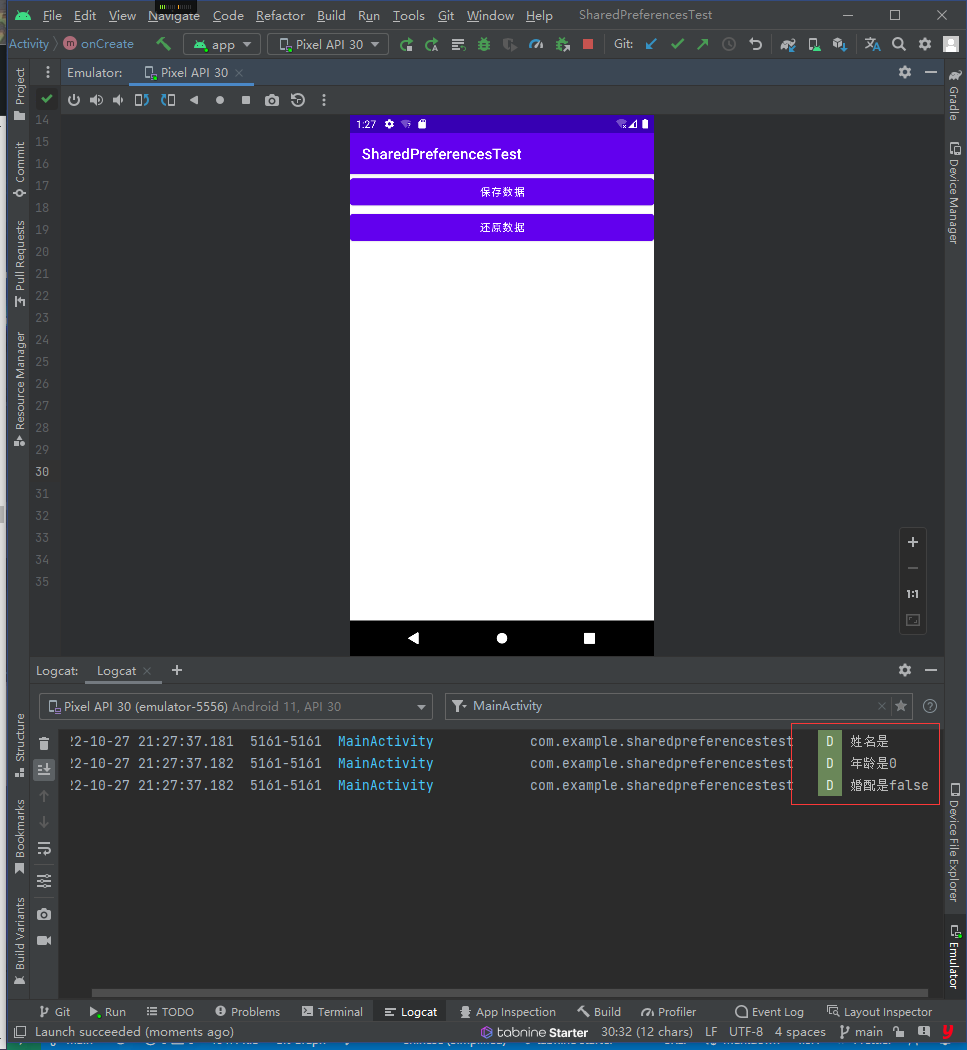Toggle scroll to end in Logcat
The image size is (967, 1050).
click(44, 769)
